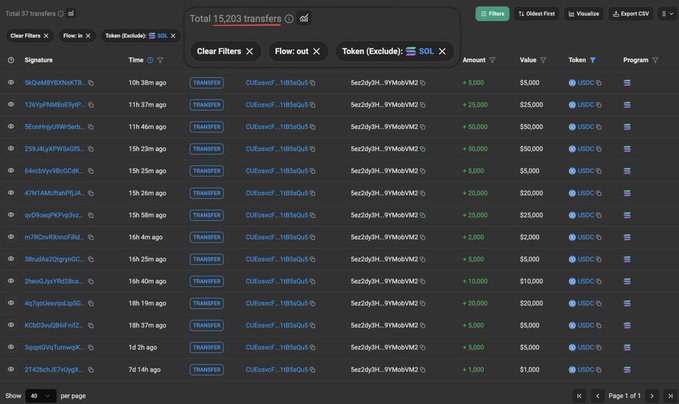Go to the first page of results
Screen dimensions: 679x404
[x=579, y=396]
